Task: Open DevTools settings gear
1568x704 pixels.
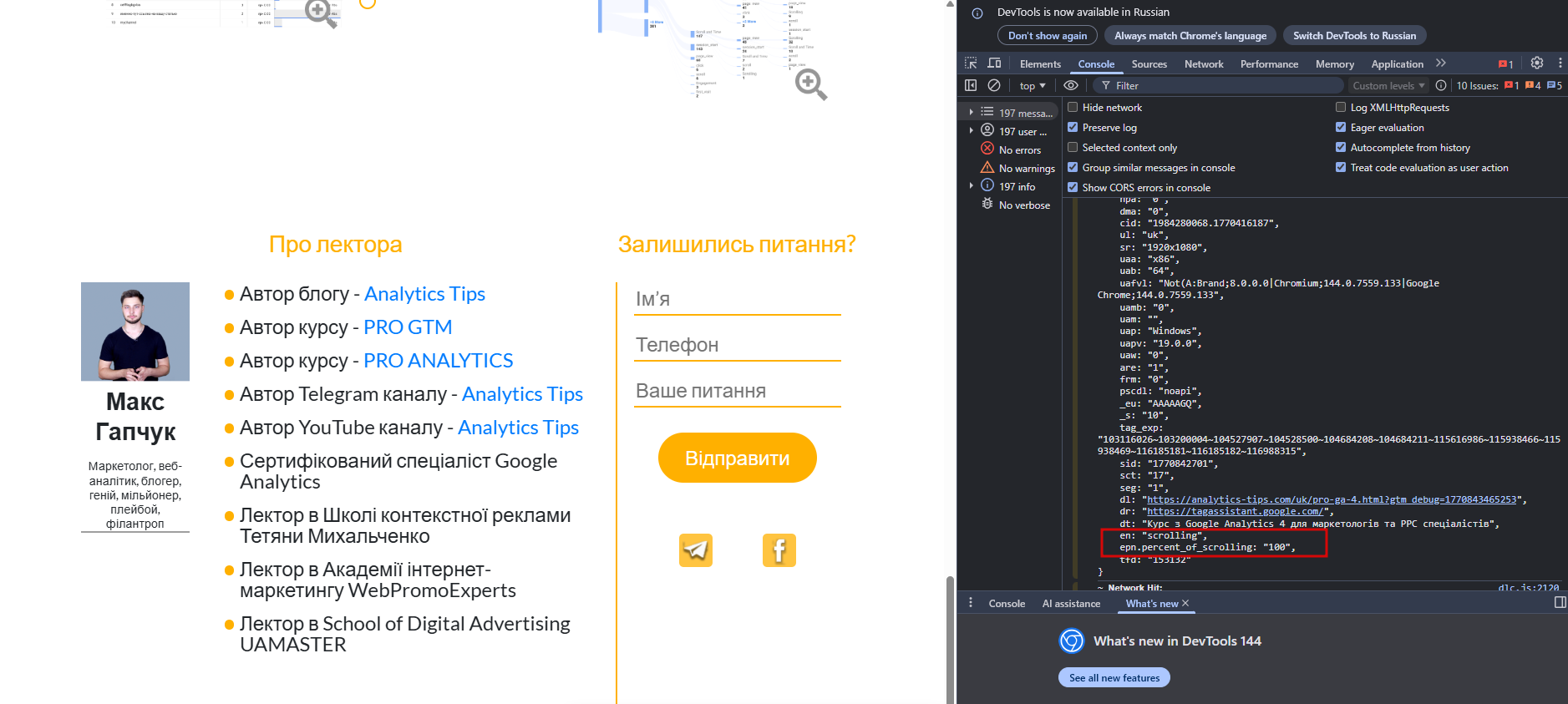Action: click(1537, 63)
